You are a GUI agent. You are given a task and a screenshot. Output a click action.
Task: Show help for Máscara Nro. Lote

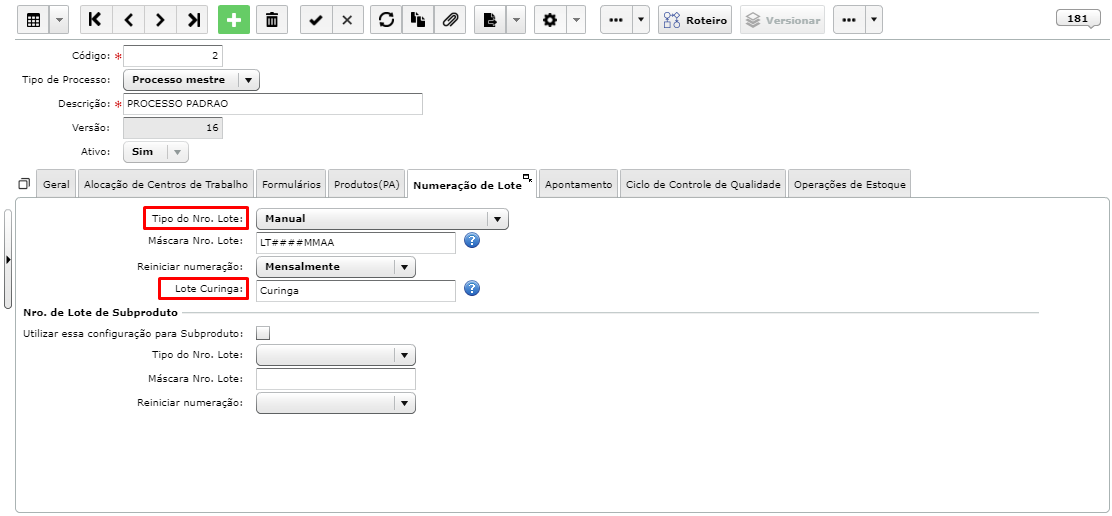(472, 240)
